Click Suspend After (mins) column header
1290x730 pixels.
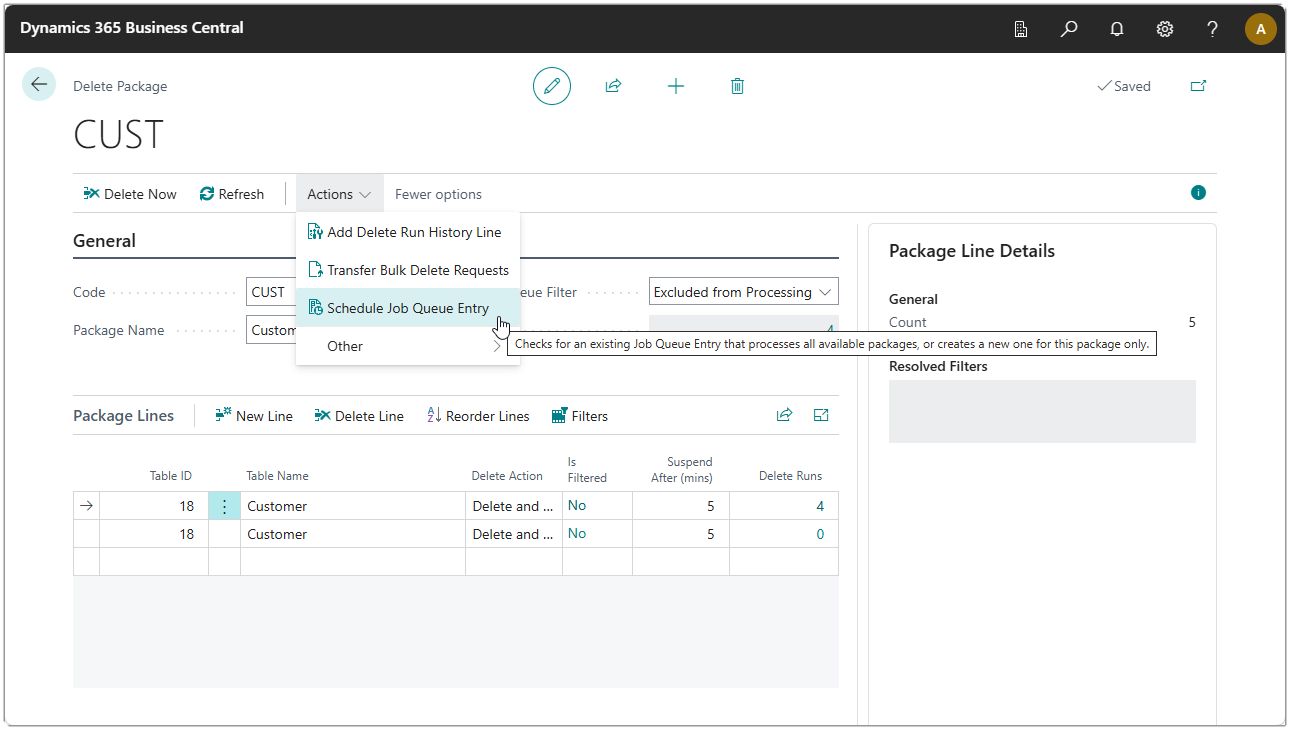[x=681, y=469]
